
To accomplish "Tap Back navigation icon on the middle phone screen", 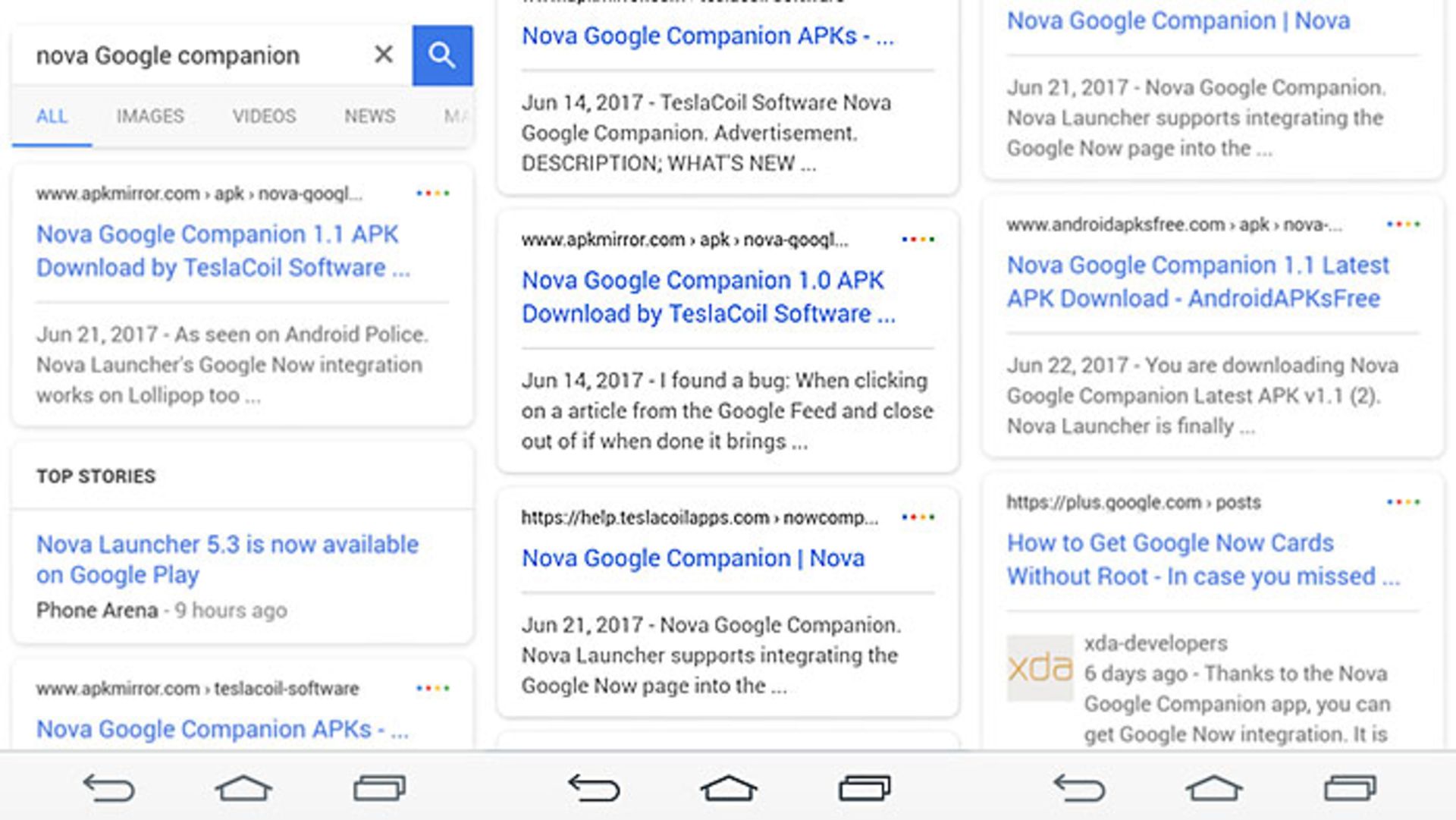I will coord(594,788).
